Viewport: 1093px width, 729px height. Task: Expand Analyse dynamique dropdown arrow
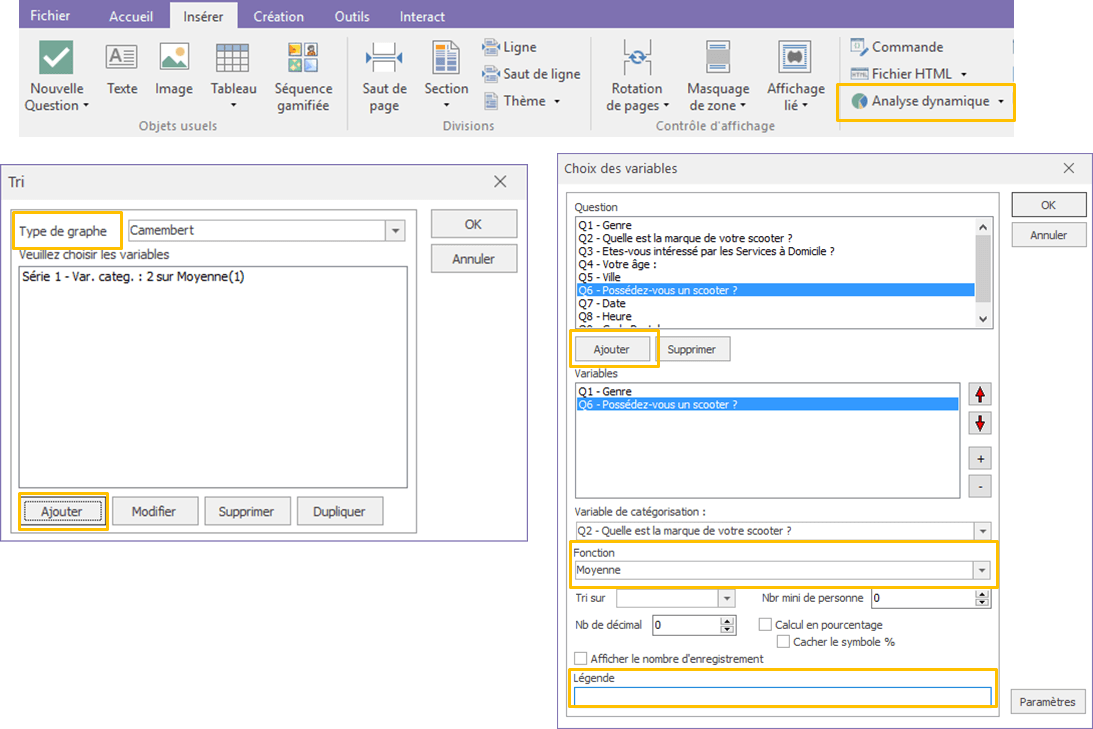1001,102
